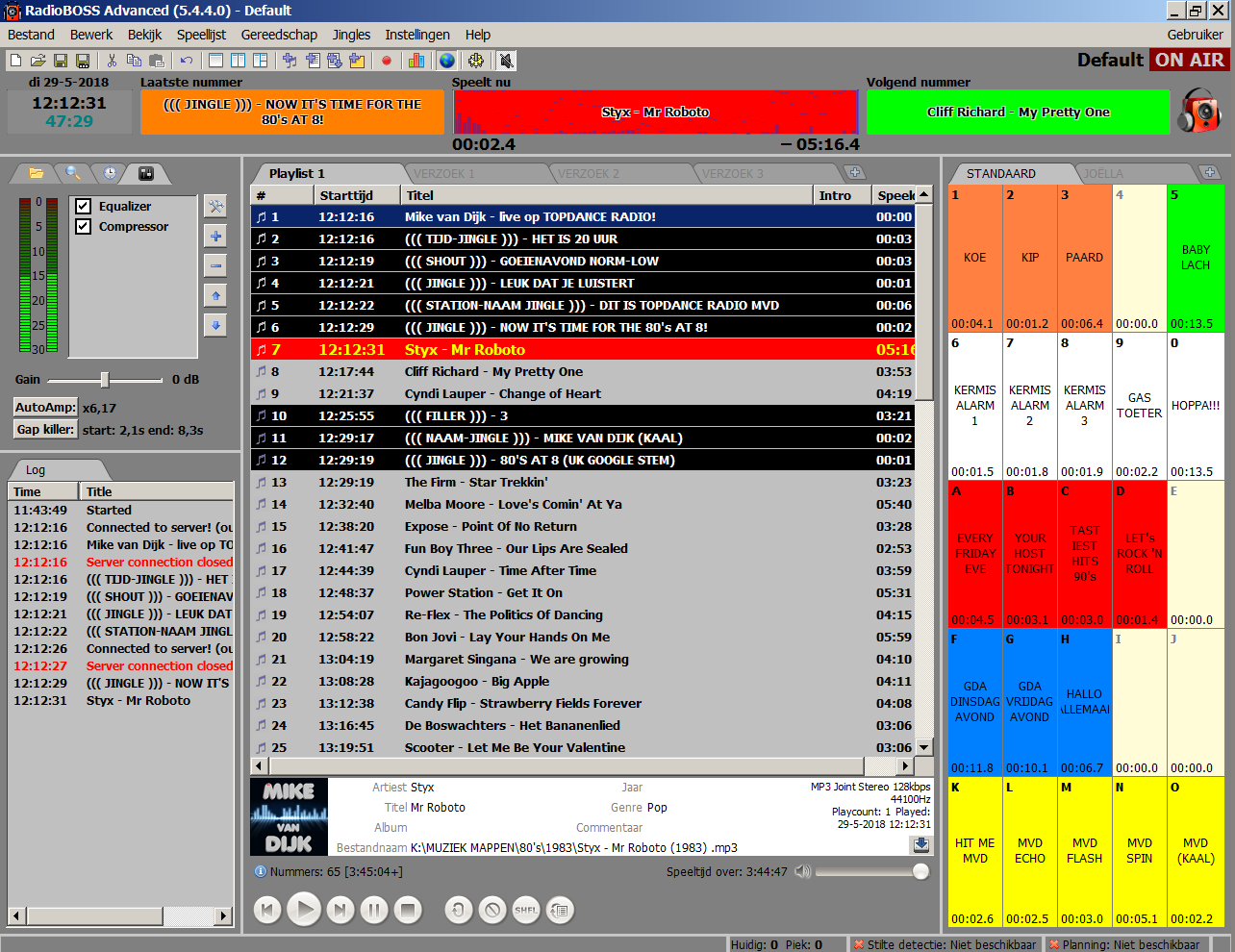1235x952 pixels.
Task: Jump to the previous track
Action: pyautogui.click(x=268, y=909)
